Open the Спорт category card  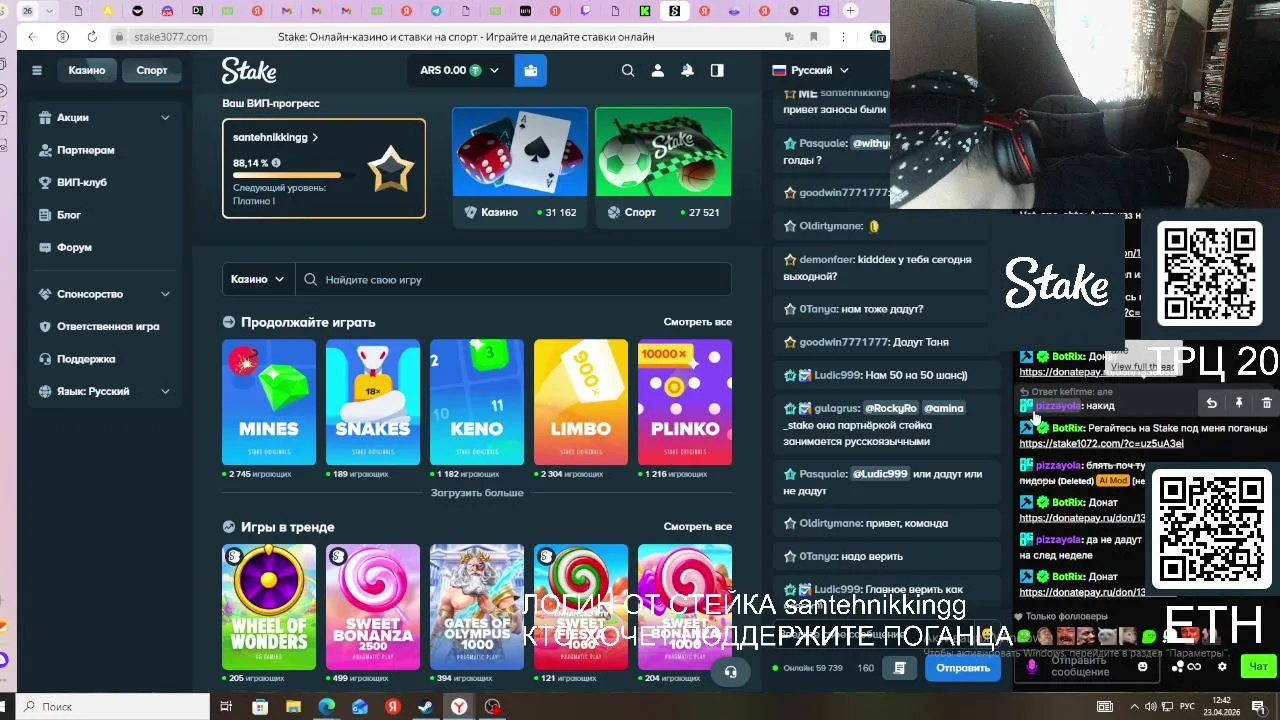point(663,167)
